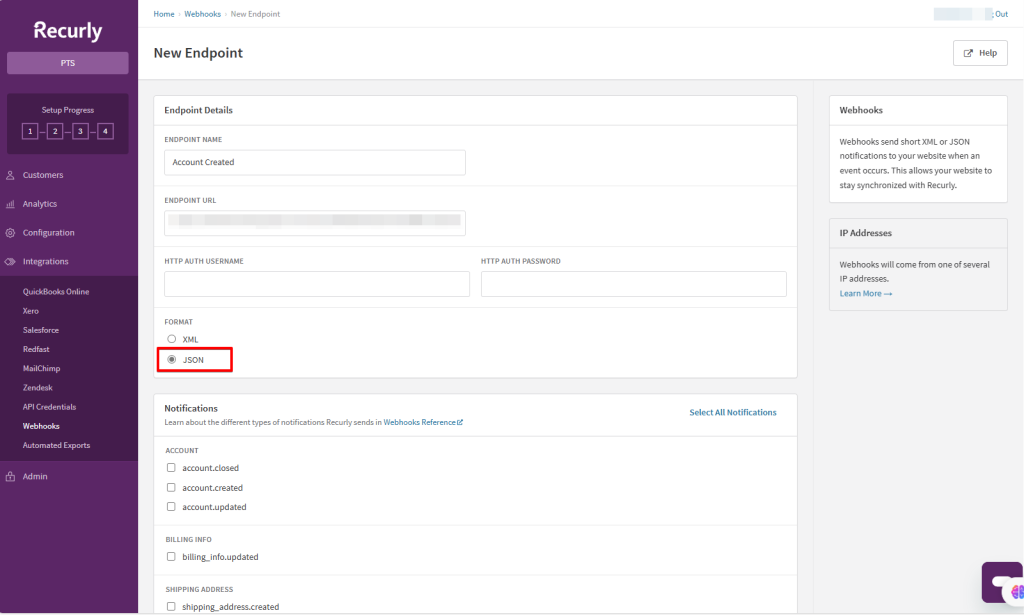
Task: Select the XML format radio button
Action: click(172, 339)
